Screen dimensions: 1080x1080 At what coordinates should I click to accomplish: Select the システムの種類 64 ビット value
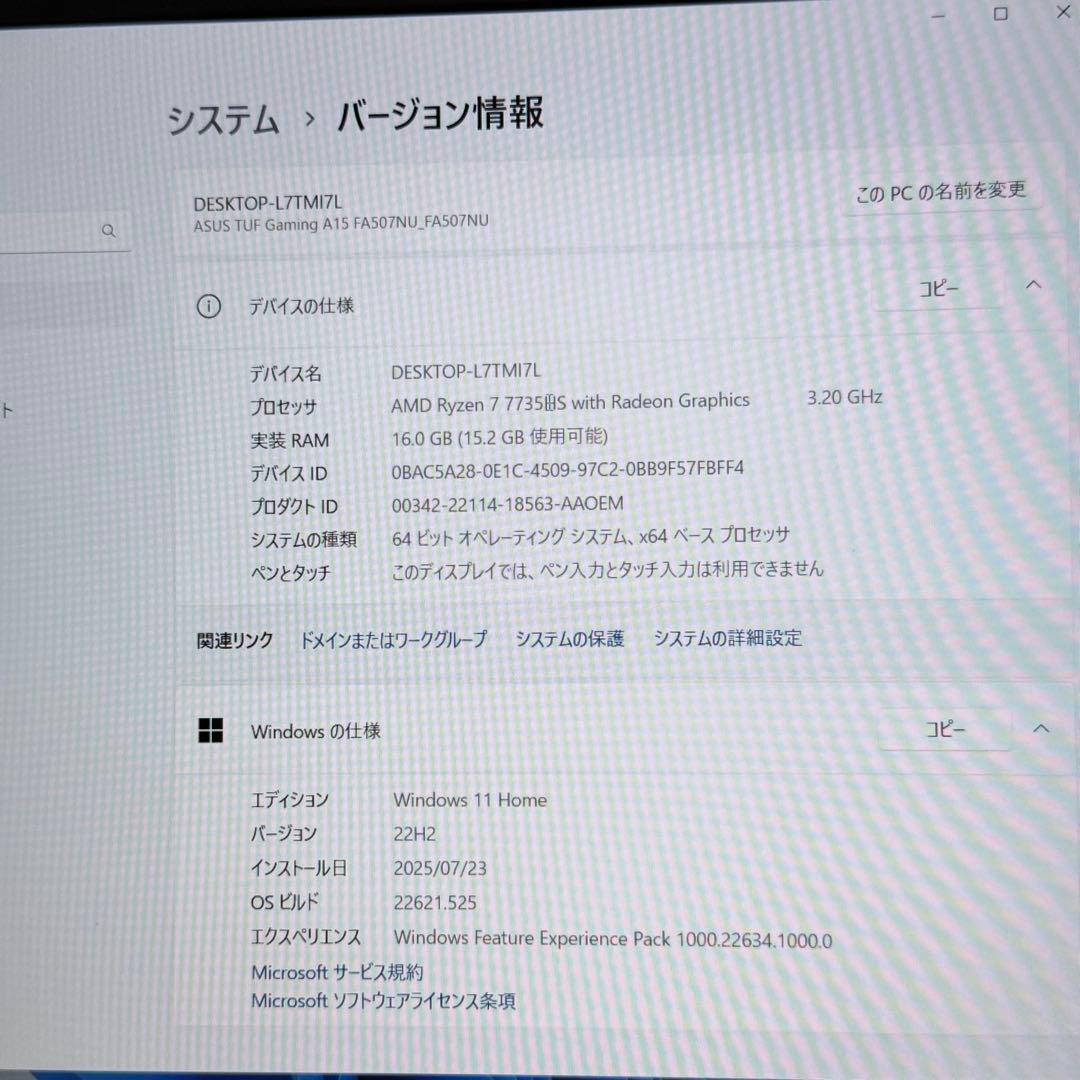click(590, 537)
